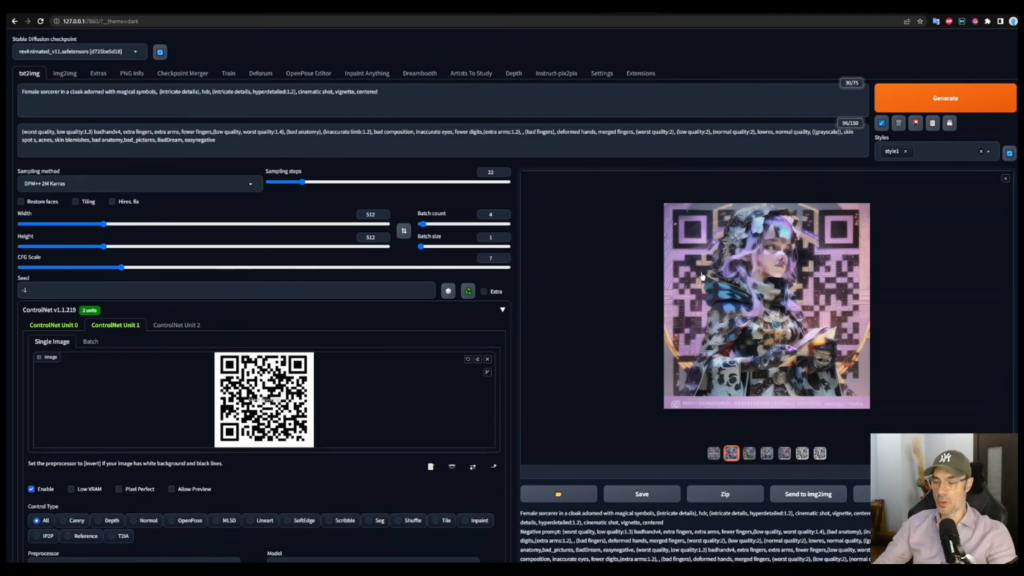
Task: Open the Settings tab
Action: click(601, 74)
